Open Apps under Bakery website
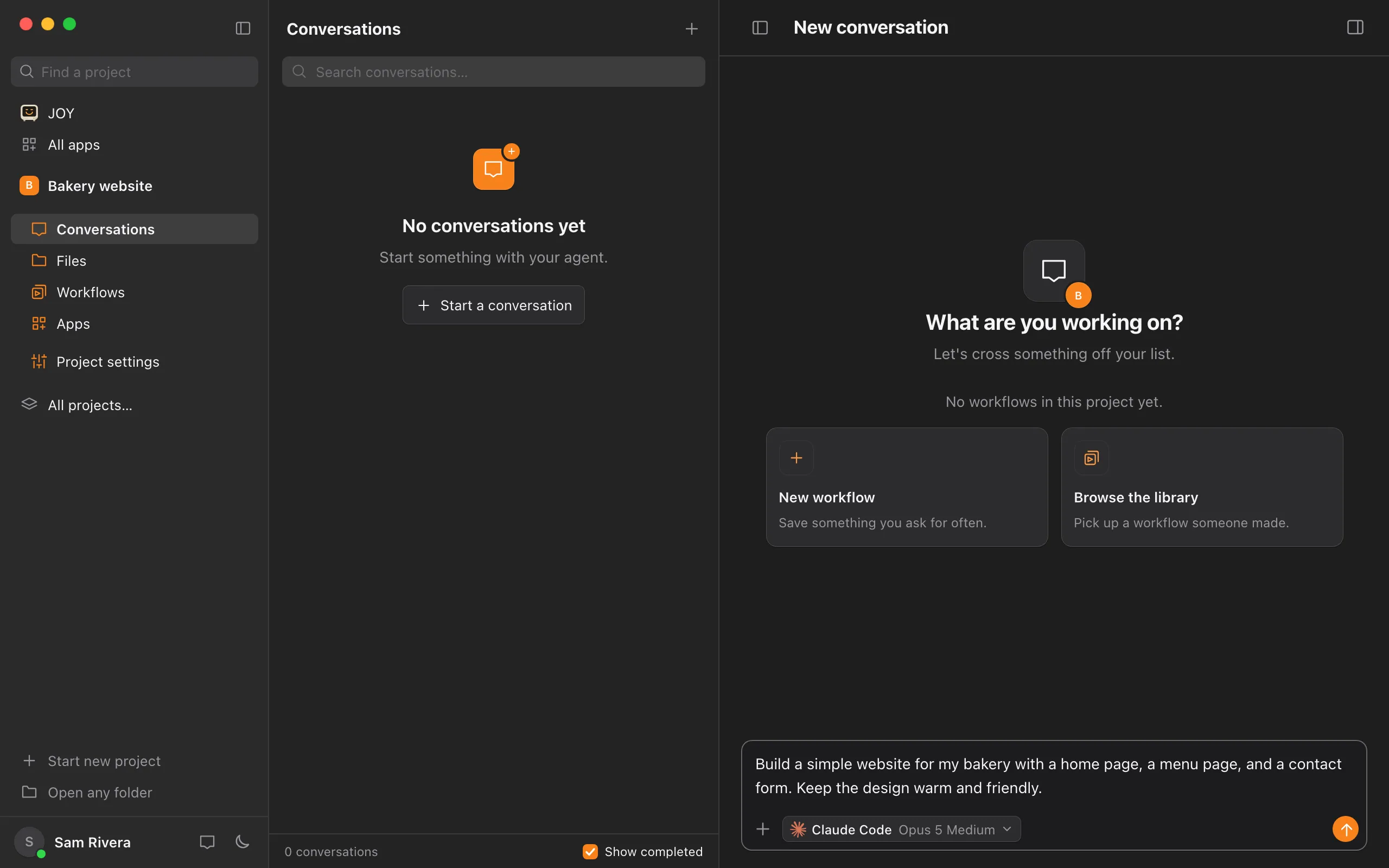The height and width of the screenshot is (868, 1389). point(135,324)
